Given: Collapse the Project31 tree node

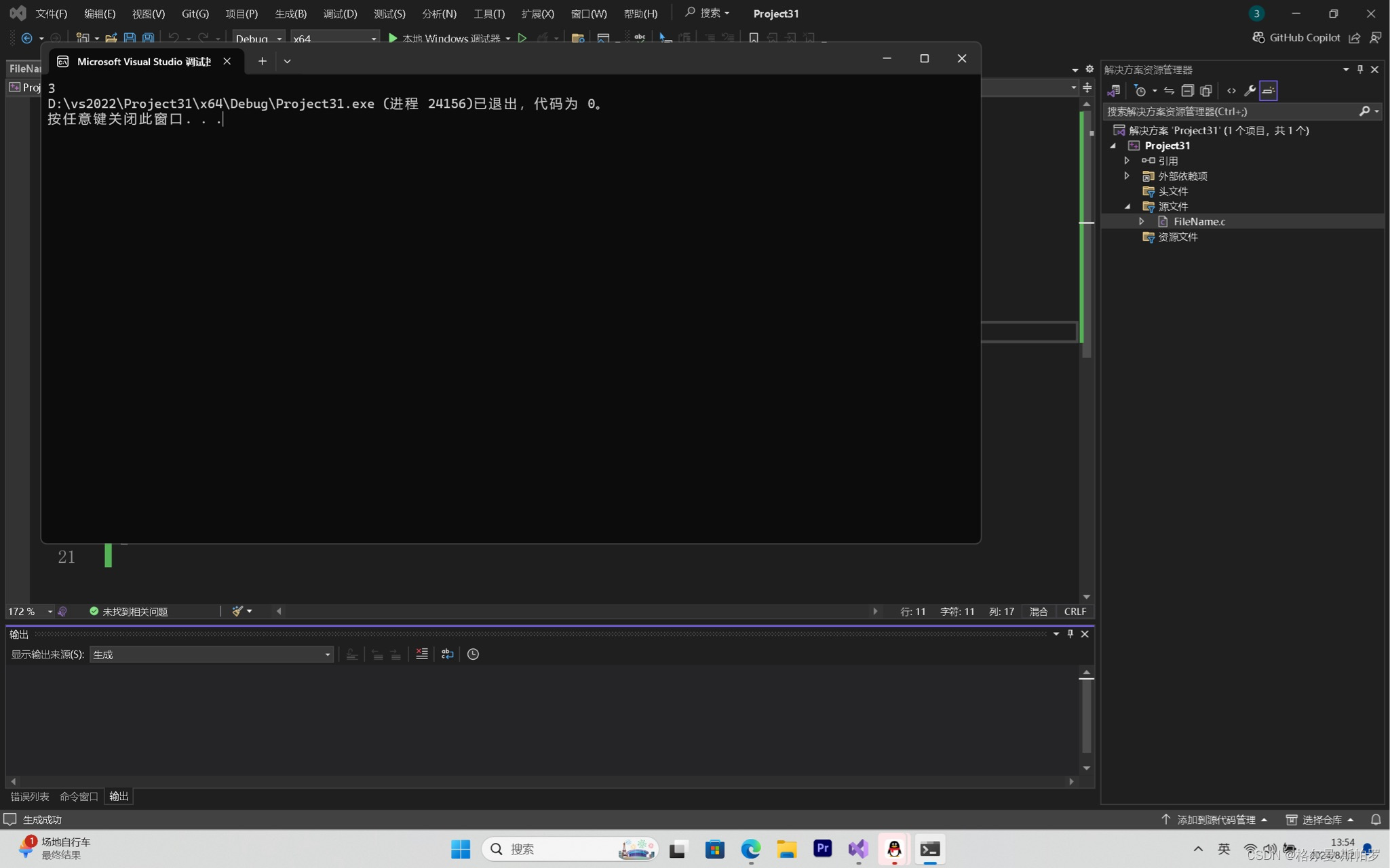Looking at the screenshot, I should click(1113, 146).
